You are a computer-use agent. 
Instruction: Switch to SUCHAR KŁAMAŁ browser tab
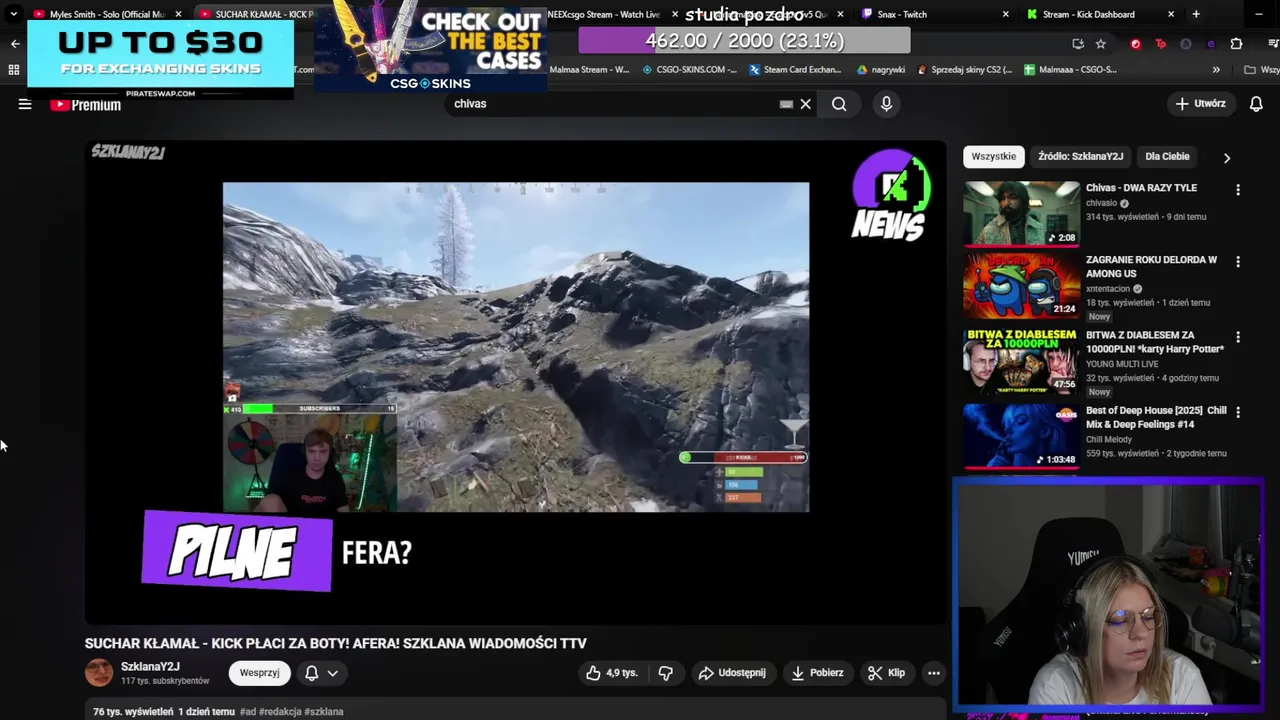point(256,14)
